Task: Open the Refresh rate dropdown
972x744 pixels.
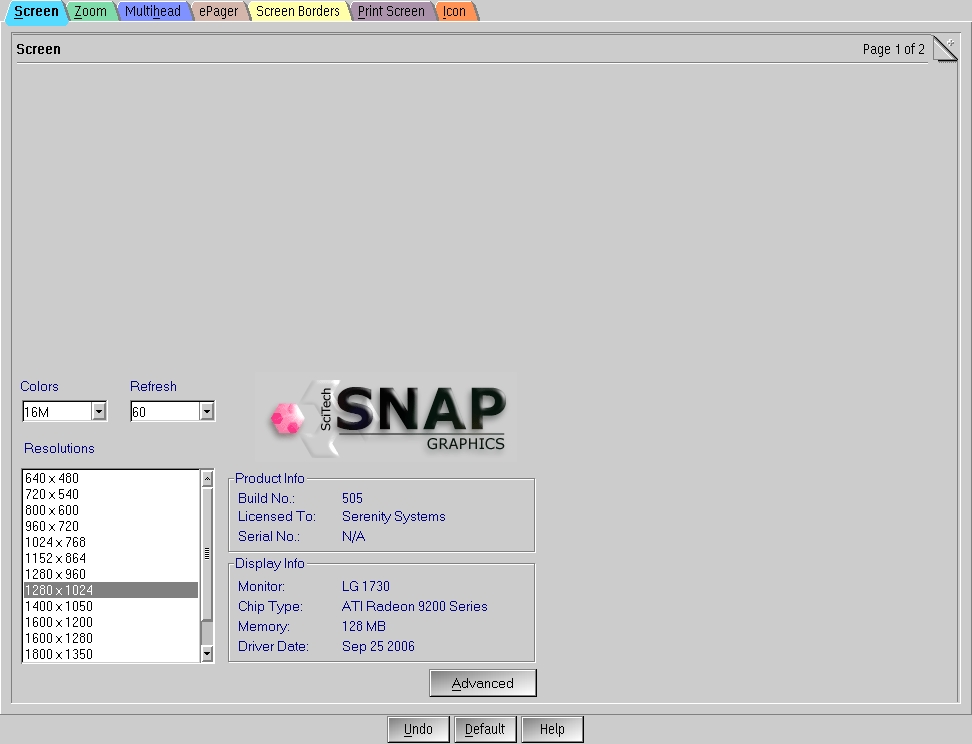Action: pos(206,411)
